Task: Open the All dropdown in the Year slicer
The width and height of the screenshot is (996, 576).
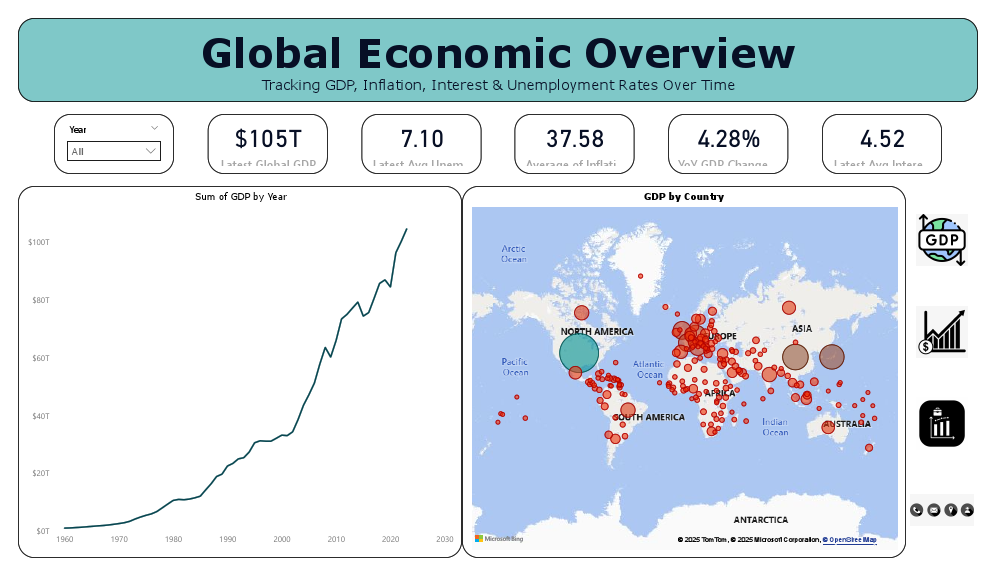Action: coord(113,152)
